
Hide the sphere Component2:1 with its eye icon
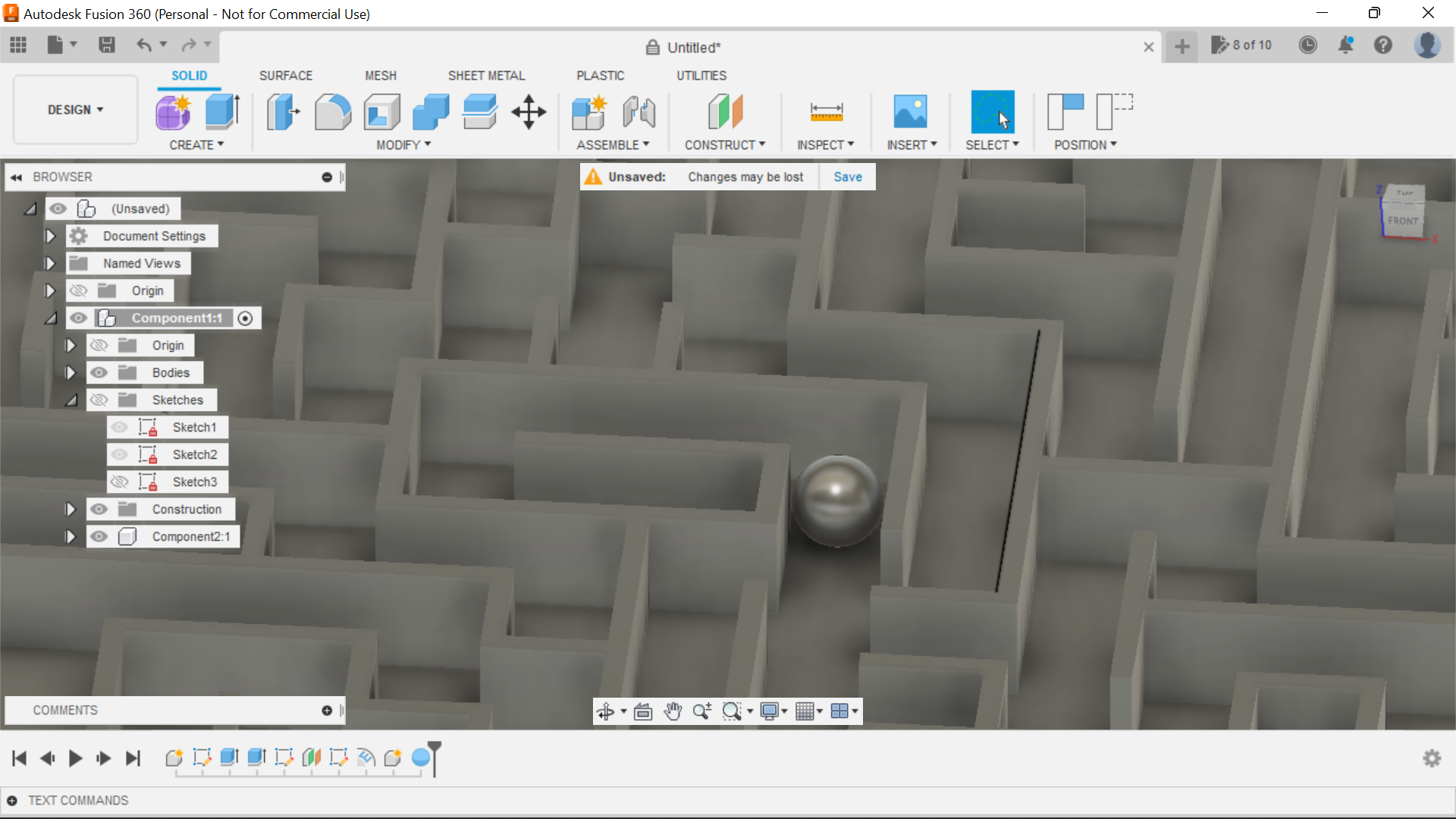coord(99,536)
